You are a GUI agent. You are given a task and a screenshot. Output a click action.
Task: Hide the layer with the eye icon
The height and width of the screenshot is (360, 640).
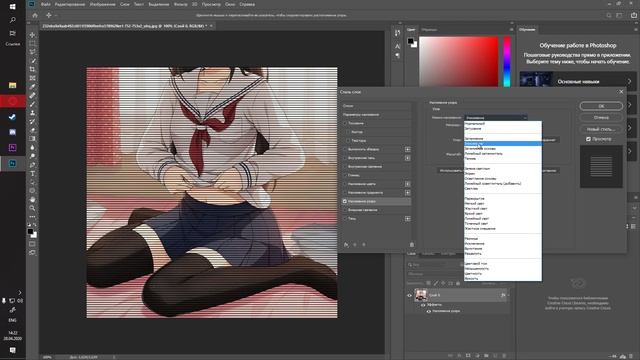(x=409, y=295)
